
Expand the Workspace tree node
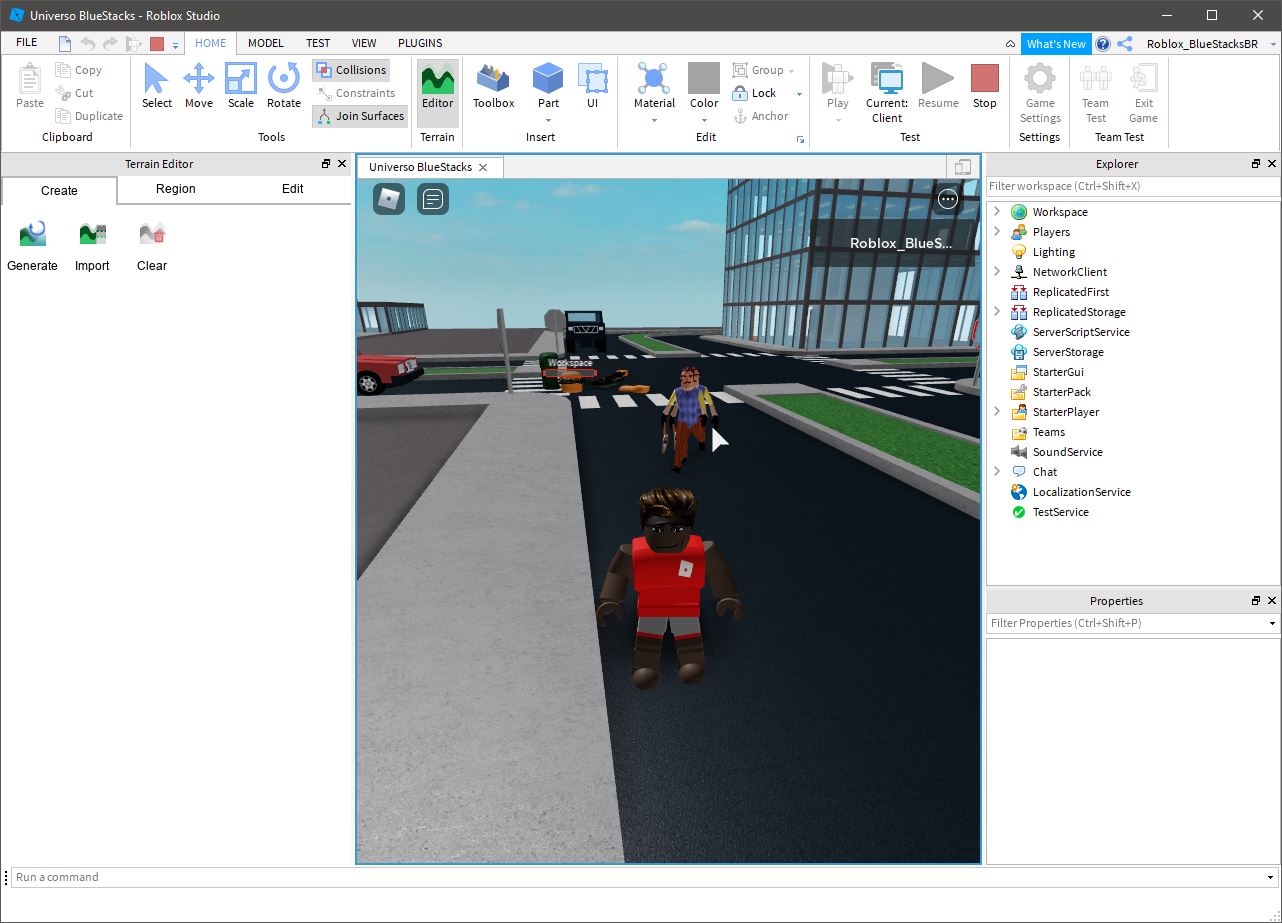click(x=996, y=212)
